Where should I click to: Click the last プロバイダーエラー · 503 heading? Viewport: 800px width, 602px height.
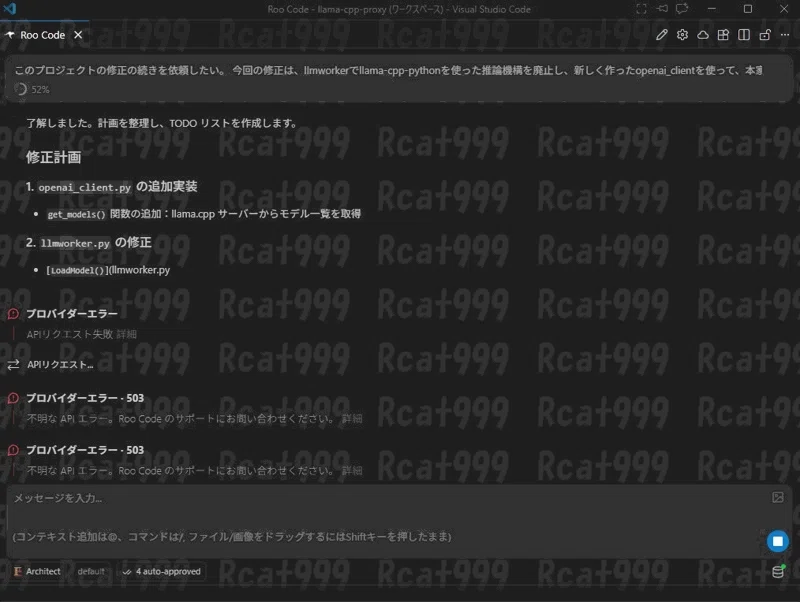click(x=85, y=450)
